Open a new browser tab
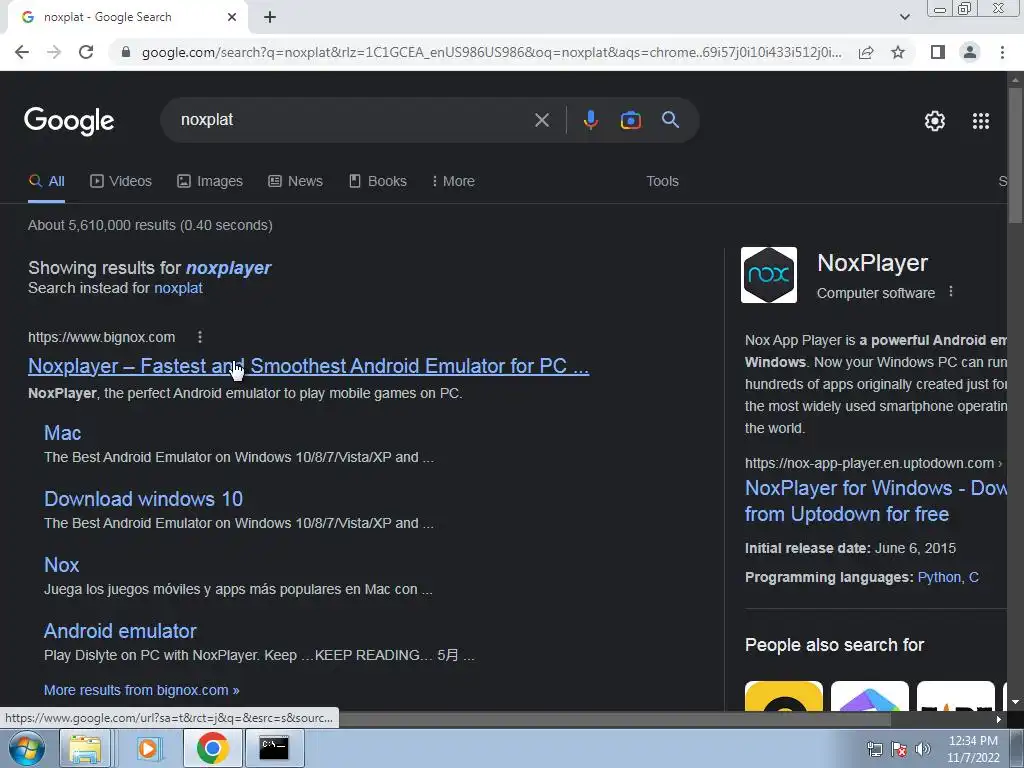 270,17
